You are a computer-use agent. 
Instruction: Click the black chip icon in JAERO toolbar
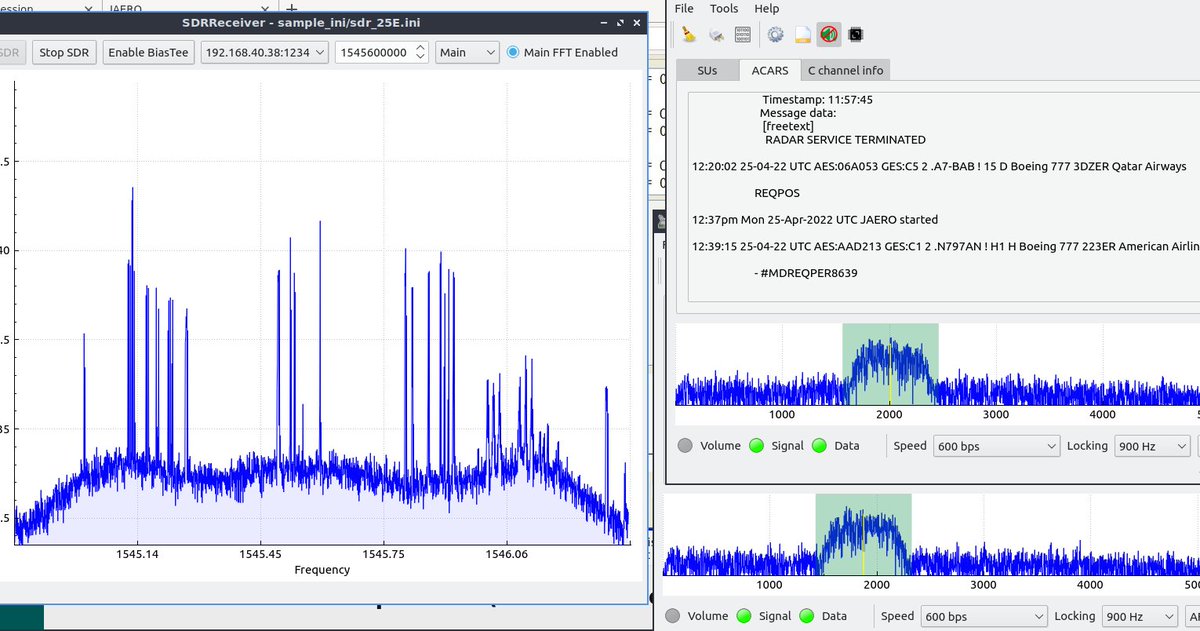click(x=855, y=35)
